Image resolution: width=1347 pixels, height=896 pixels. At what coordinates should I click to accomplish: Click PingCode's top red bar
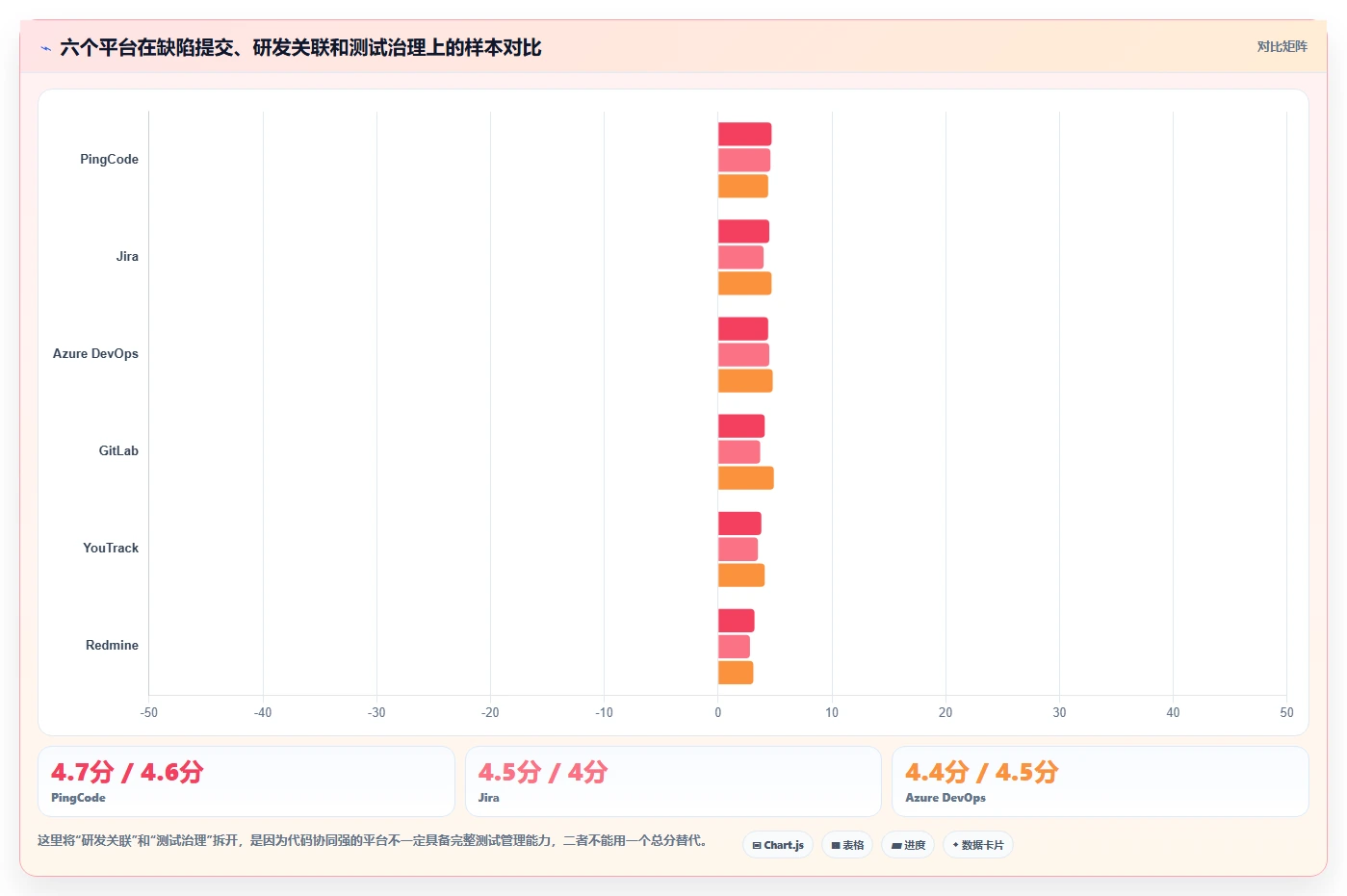[744, 134]
